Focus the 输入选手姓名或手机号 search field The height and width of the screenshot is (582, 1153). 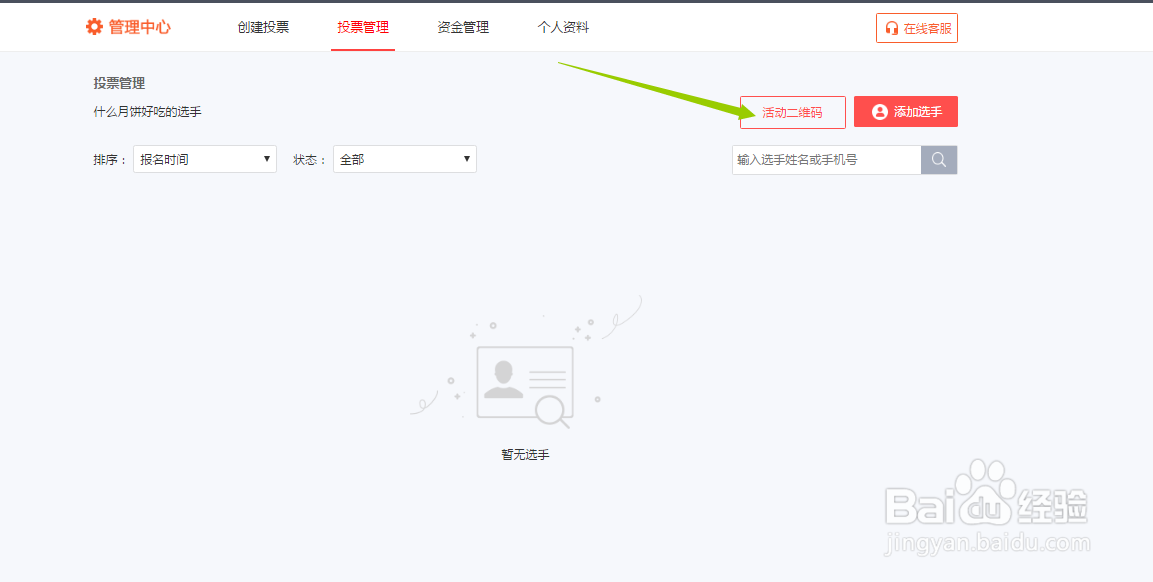[827, 160]
